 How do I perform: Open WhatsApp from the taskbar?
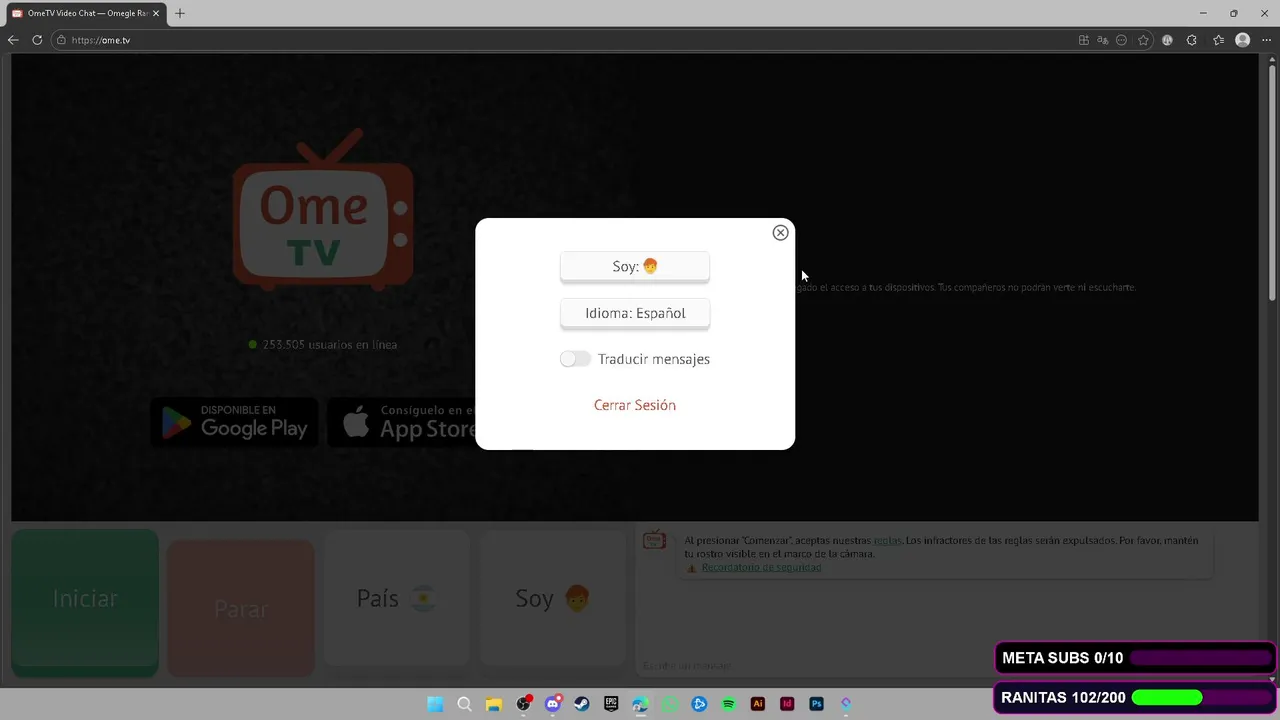(670, 704)
